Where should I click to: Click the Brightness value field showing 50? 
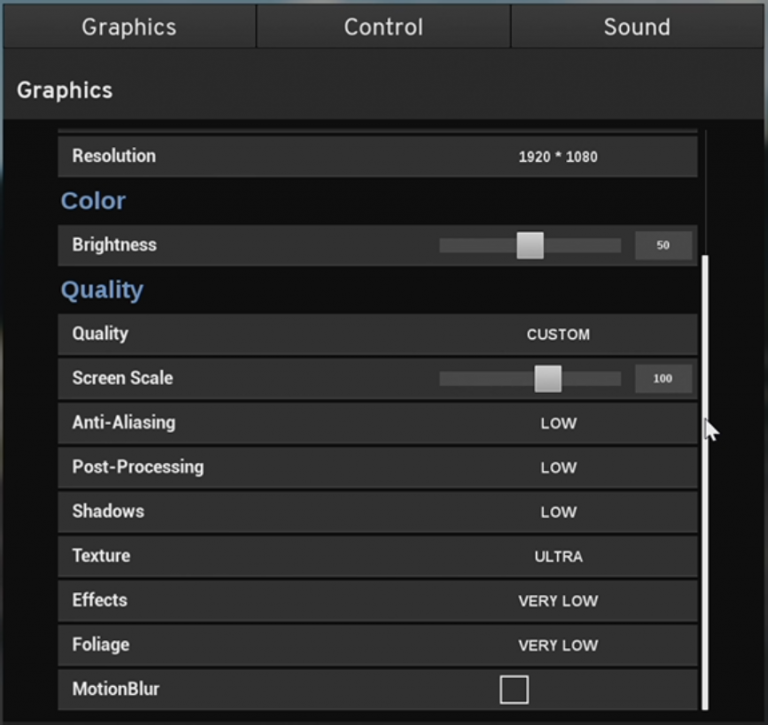(x=663, y=245)
